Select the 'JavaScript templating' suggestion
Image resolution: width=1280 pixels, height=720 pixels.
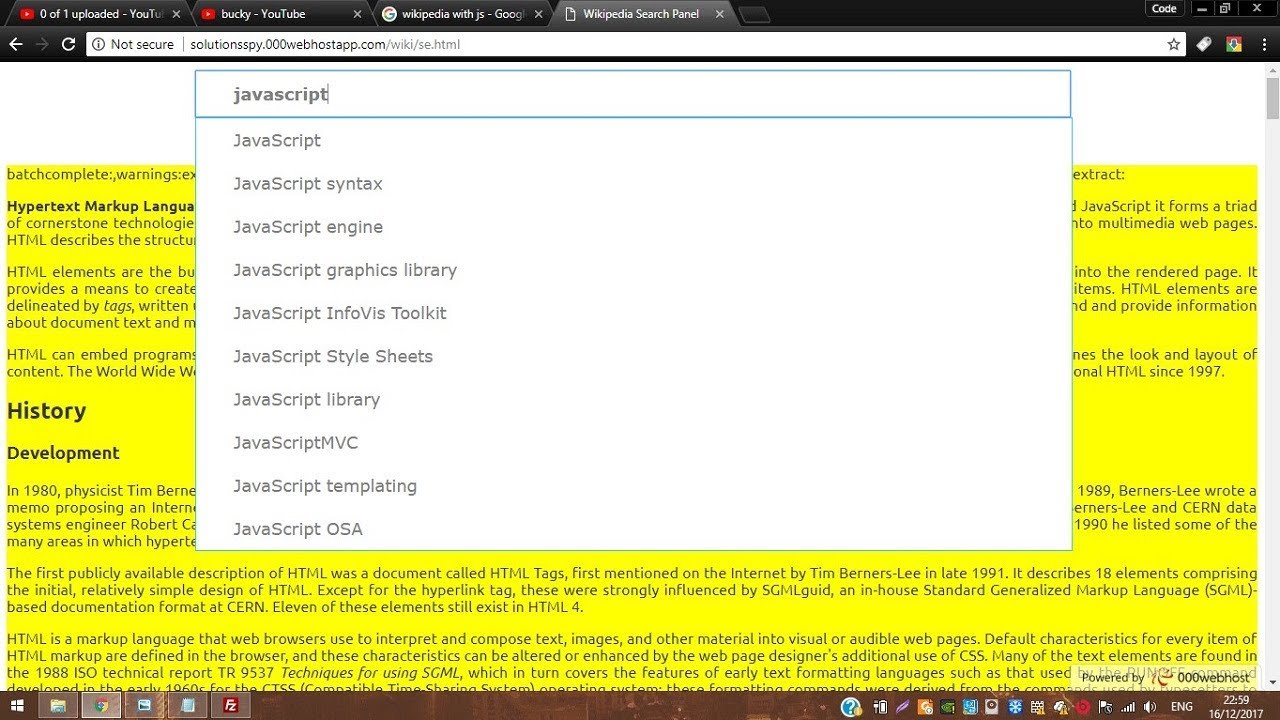[x=633, y=485]
